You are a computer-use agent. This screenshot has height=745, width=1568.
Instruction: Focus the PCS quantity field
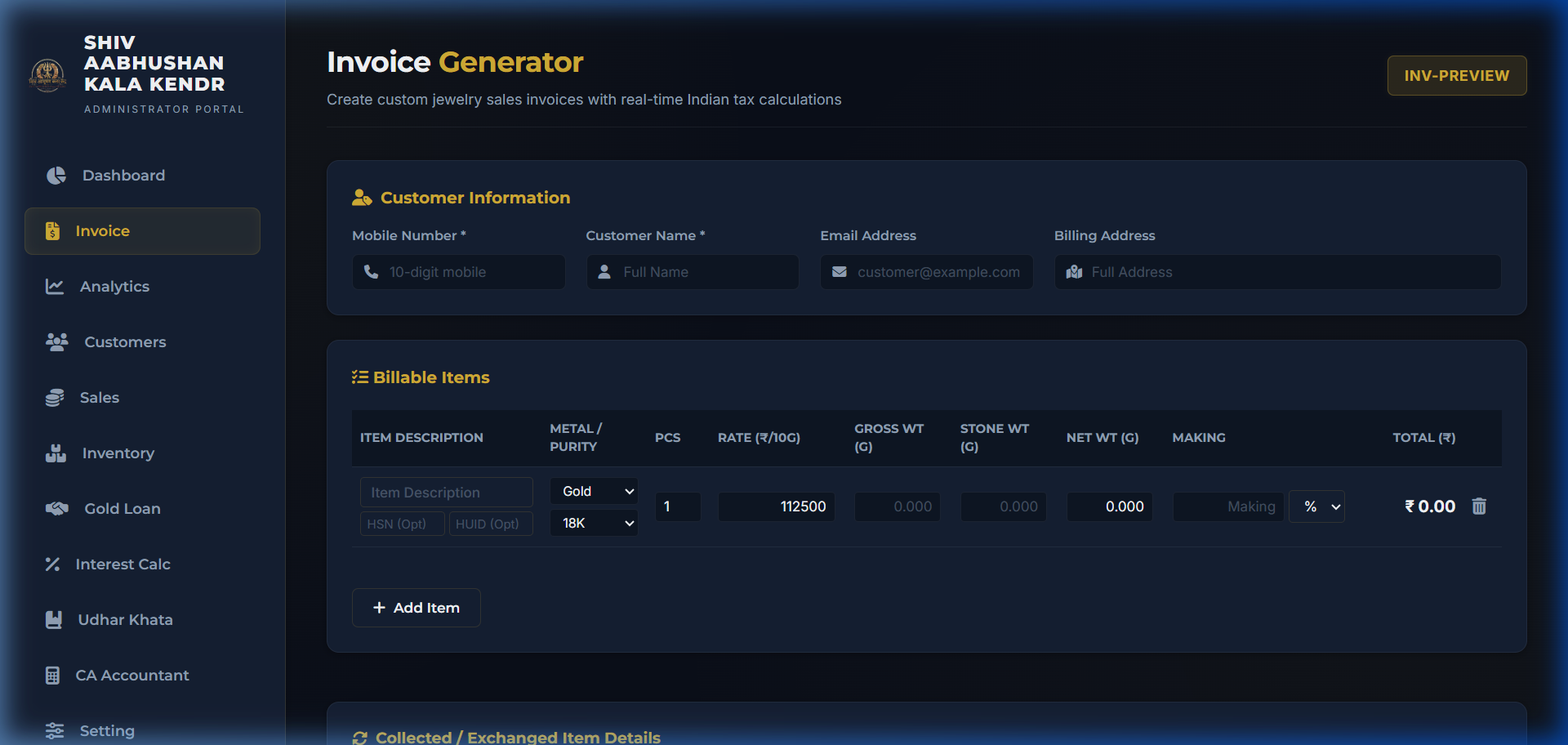678,506
